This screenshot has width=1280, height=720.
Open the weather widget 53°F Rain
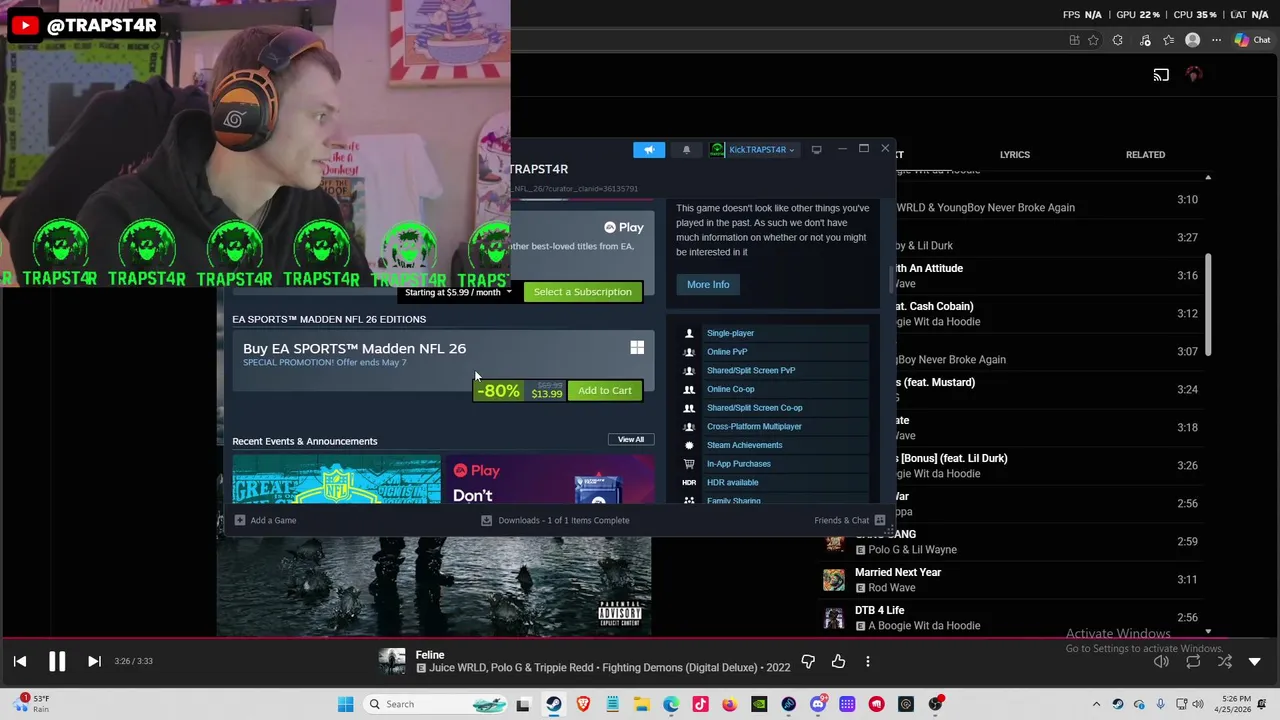pos(32,704)
